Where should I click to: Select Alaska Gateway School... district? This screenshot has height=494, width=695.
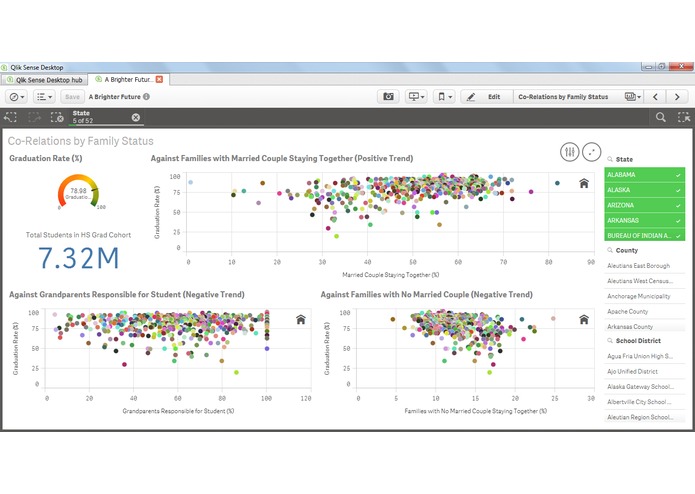[x=644, y=387]
